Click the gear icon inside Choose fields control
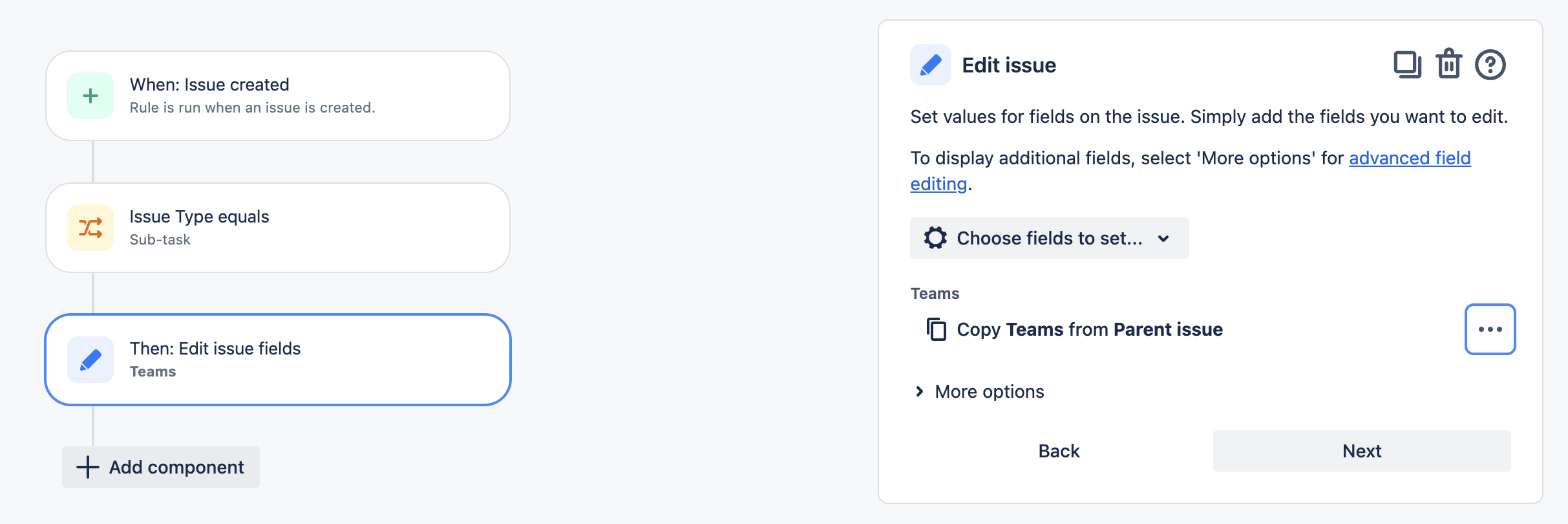Viewport: 1568px width, 524px height. (x=935, y=238)
